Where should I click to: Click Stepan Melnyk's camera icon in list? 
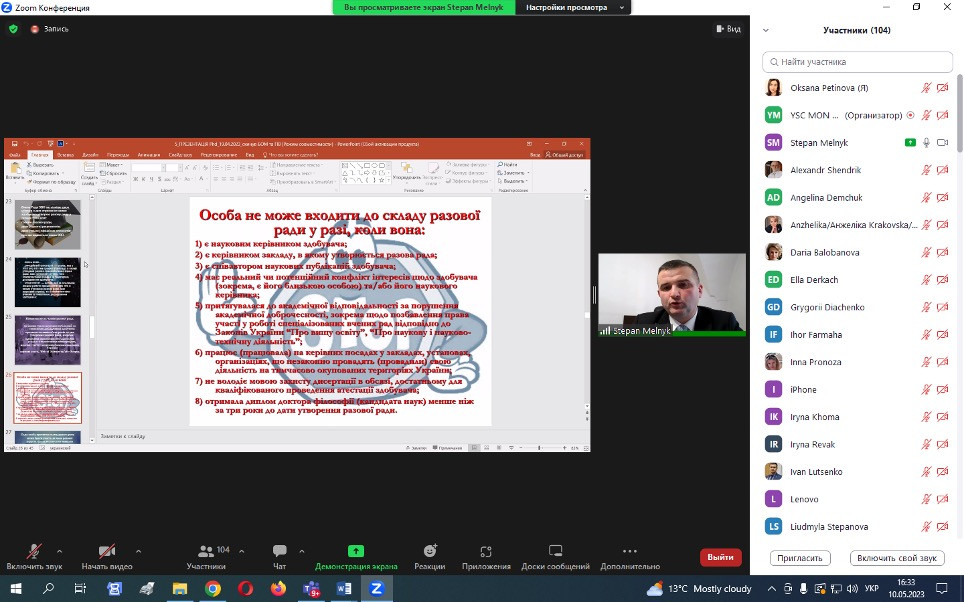942,143
